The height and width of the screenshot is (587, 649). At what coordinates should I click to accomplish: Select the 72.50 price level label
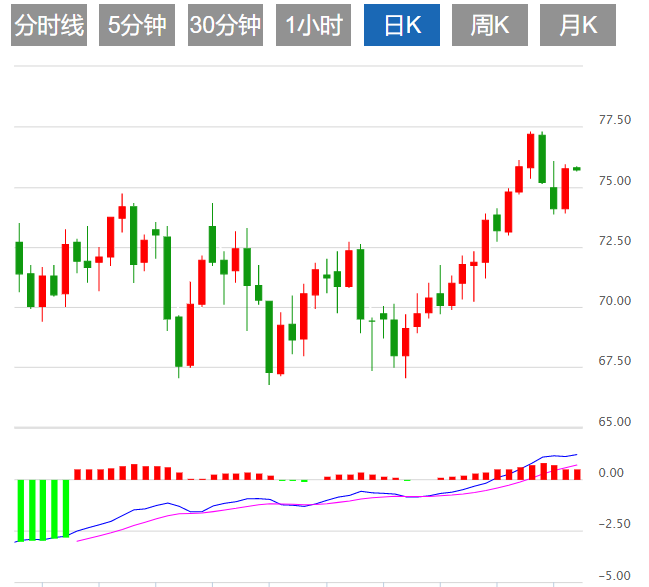pos(614,241)
